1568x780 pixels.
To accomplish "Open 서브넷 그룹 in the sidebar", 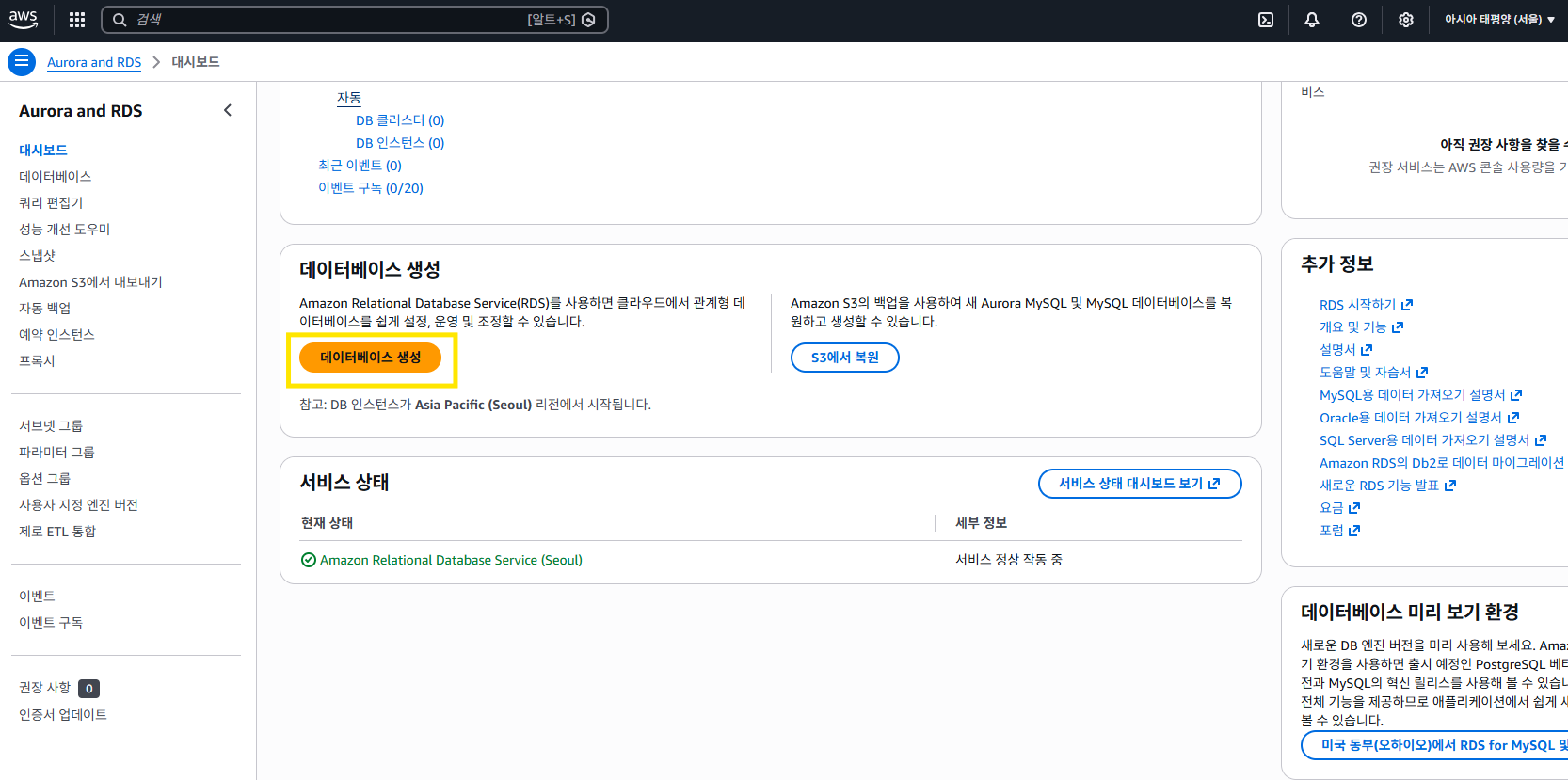I will [51, 425].
